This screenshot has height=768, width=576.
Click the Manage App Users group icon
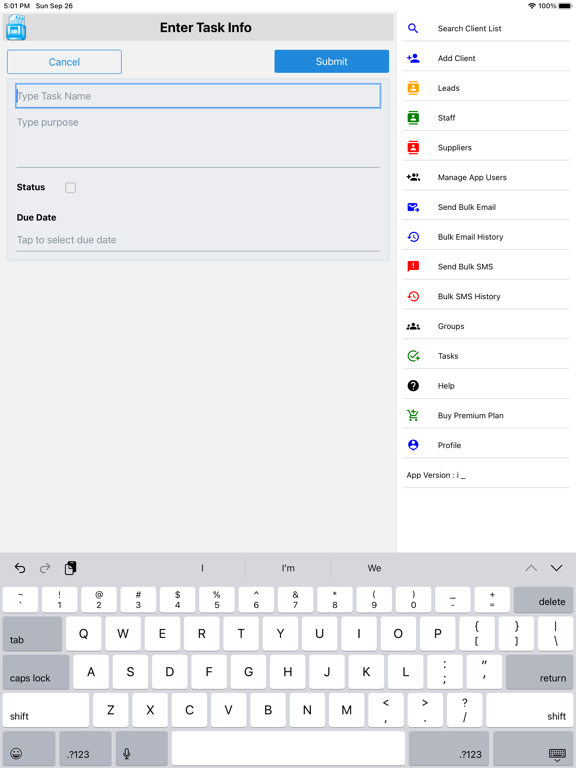[x=413, y=177]
